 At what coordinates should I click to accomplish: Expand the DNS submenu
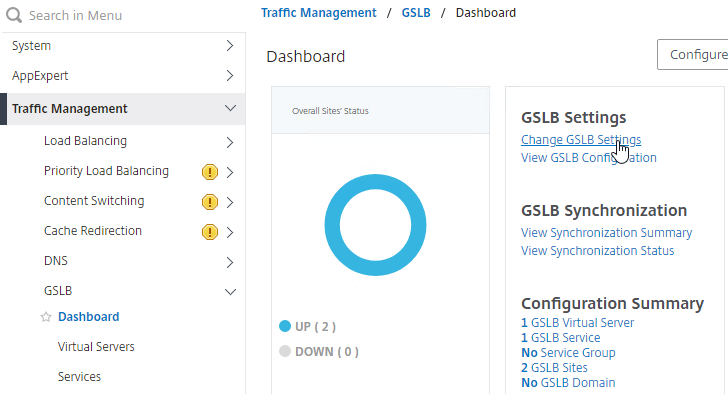click(230, 262)
